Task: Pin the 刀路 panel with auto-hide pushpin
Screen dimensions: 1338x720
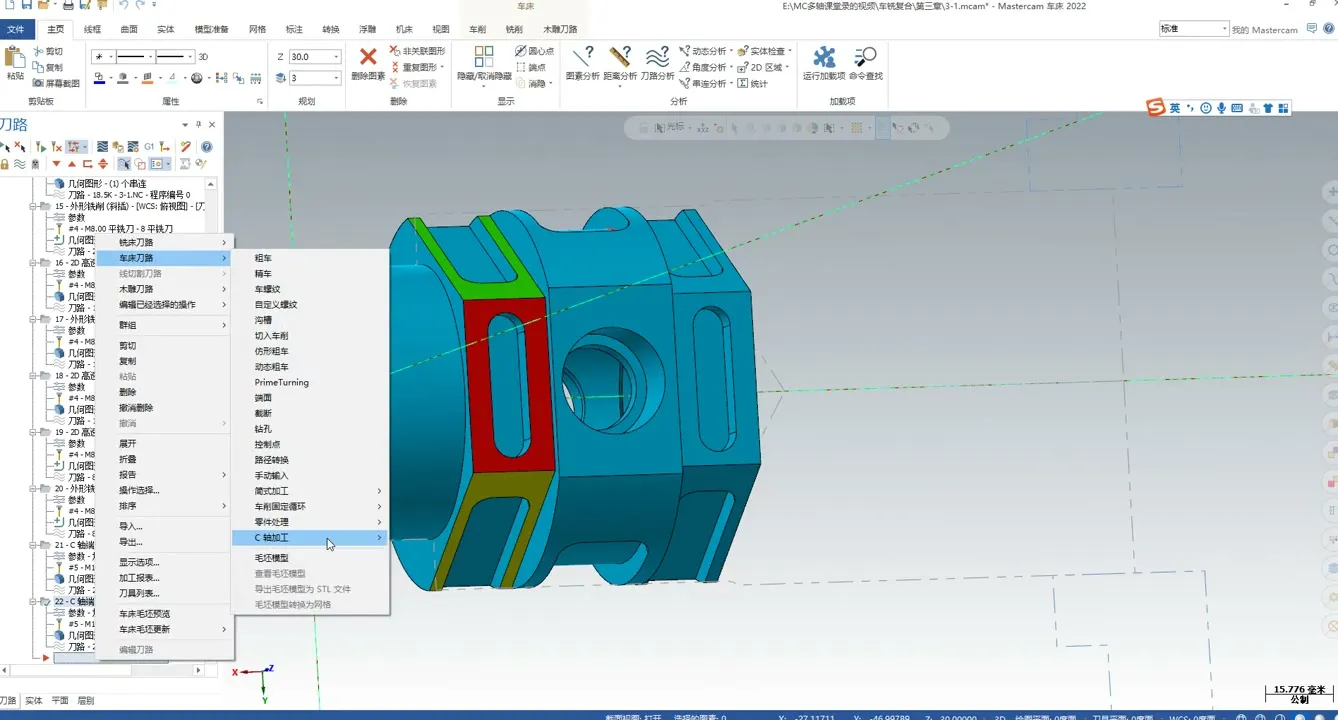Action: [x=198, y=125]
